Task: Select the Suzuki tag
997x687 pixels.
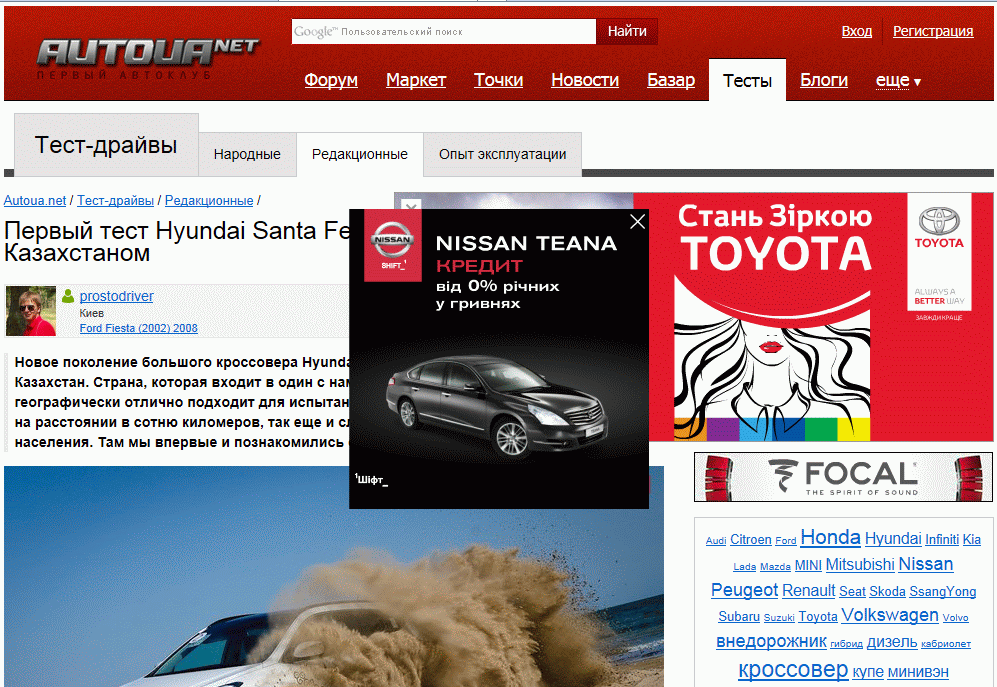Action: (x=779, y=618)
